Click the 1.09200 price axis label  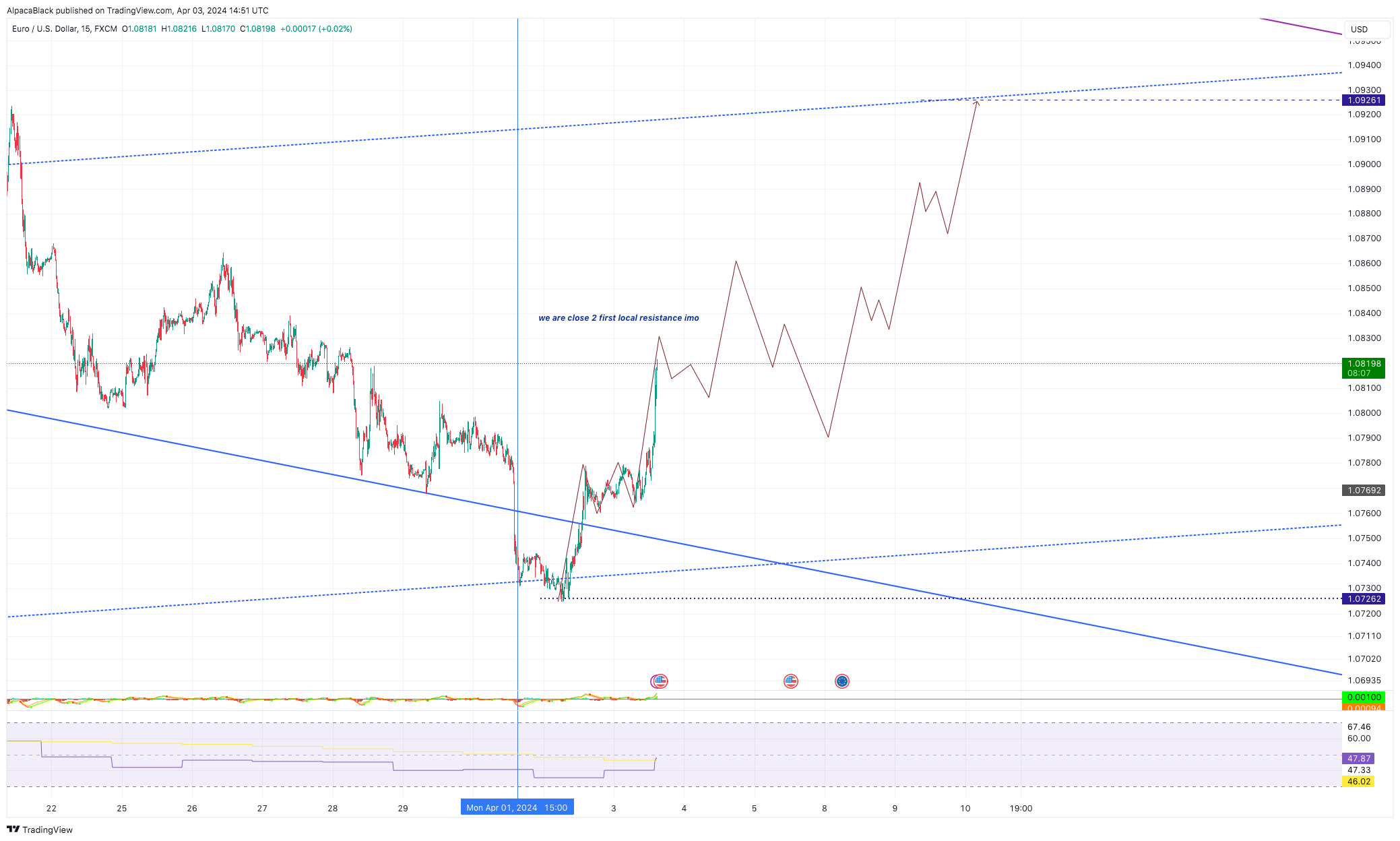(x=1364, y=115)
